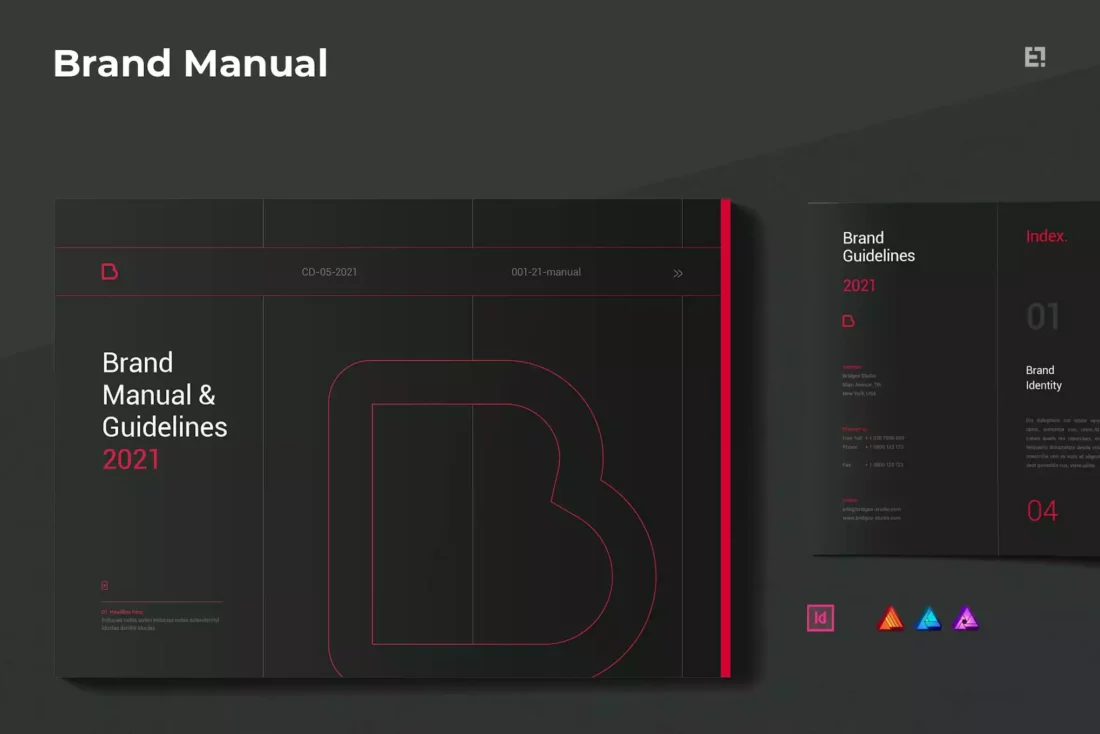
Task: Select the purple Affinity Photo icon
Action: [x=966, y=619]
